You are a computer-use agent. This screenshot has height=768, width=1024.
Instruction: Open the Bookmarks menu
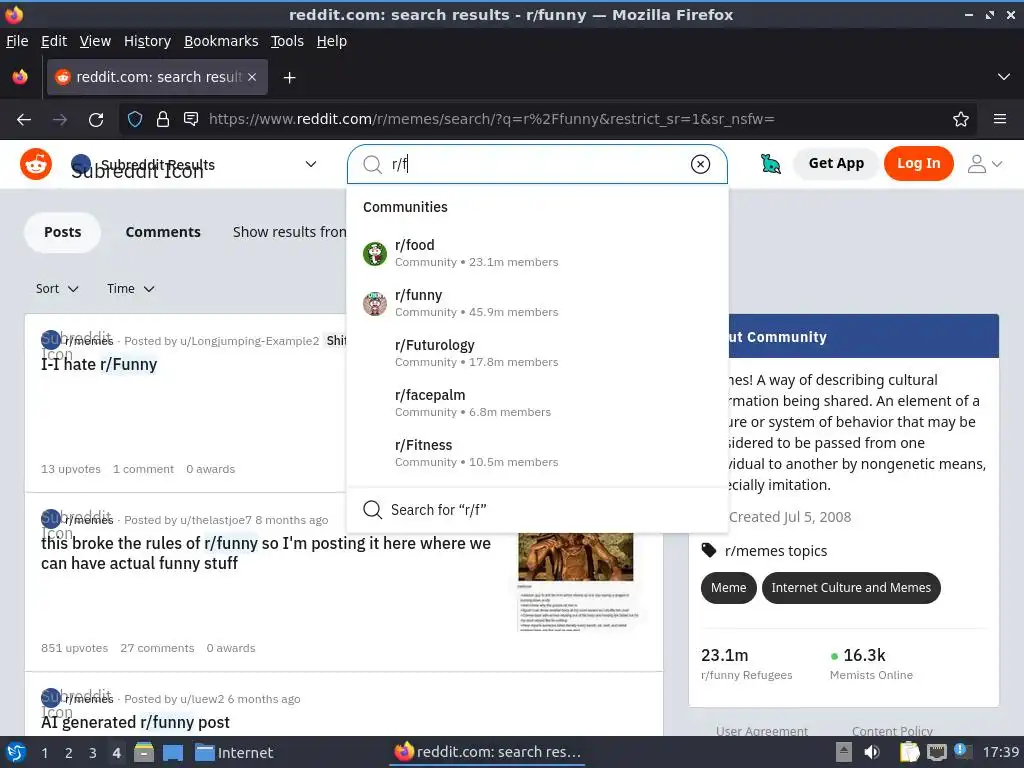[x=221, y=41]
